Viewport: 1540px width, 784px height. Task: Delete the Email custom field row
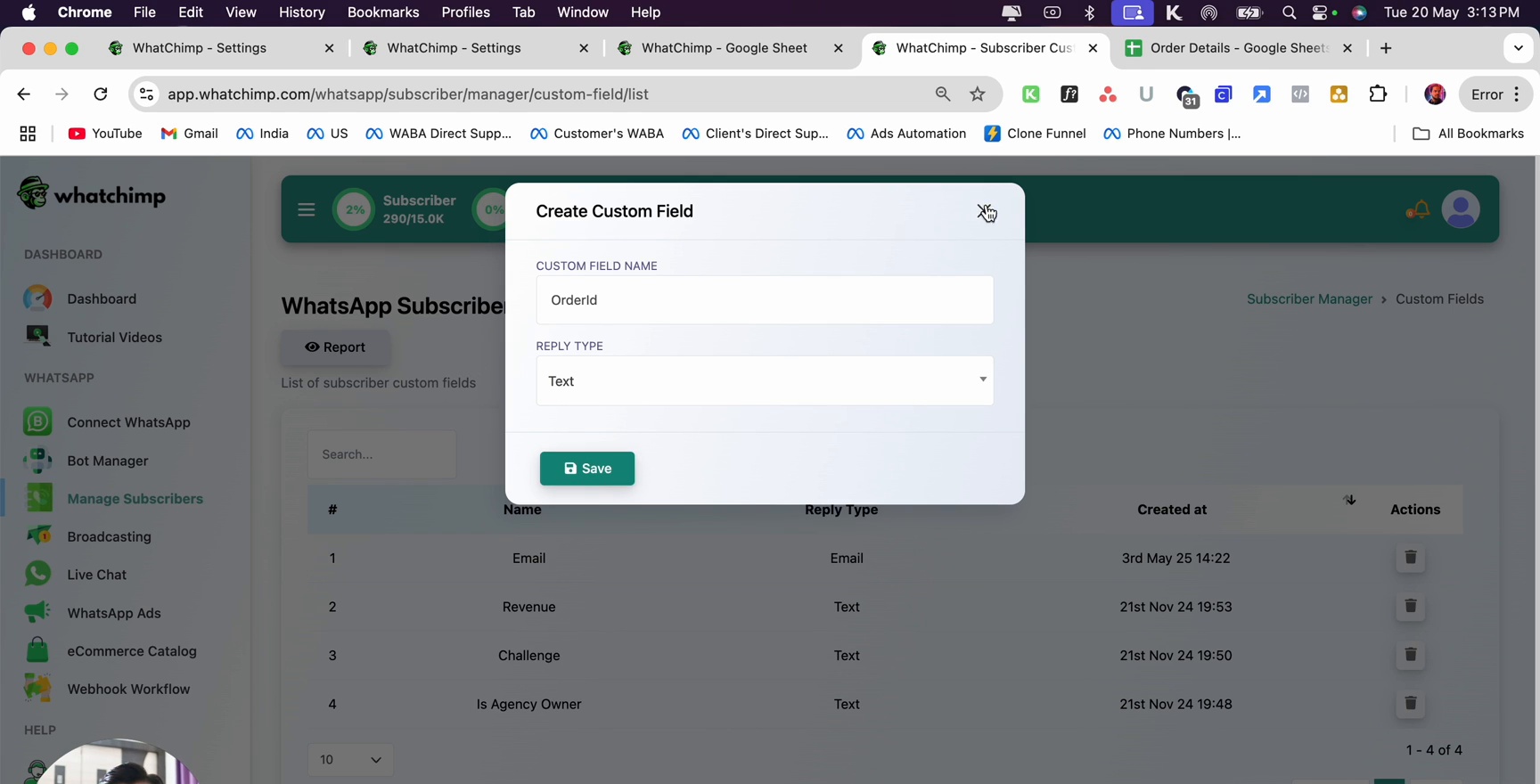[x=1410, y=558]
